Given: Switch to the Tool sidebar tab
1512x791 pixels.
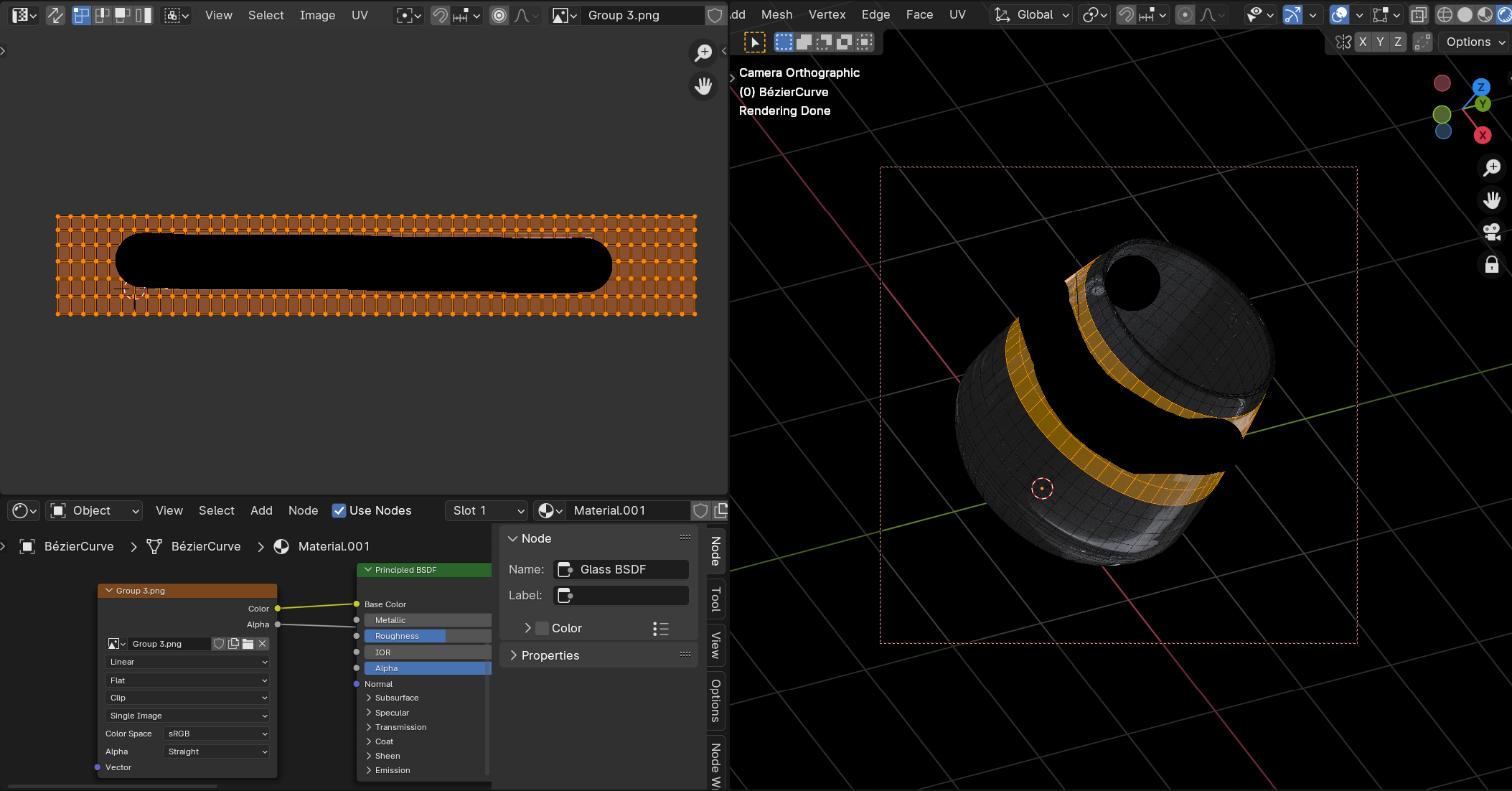Looking at the screenshot, I should pyautogui.click(x=715, y=599).
